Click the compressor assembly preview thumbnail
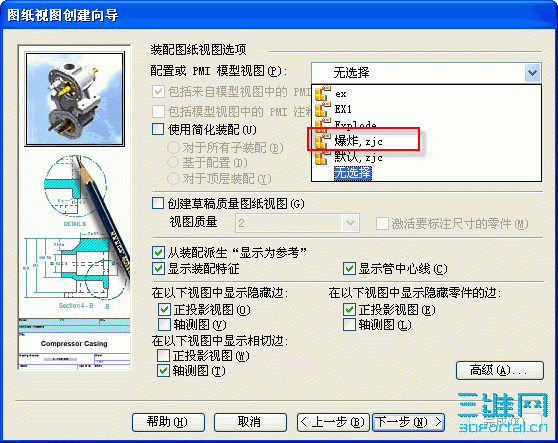The width and height of the screenshot is (558, 443). [x=75, y=99]
